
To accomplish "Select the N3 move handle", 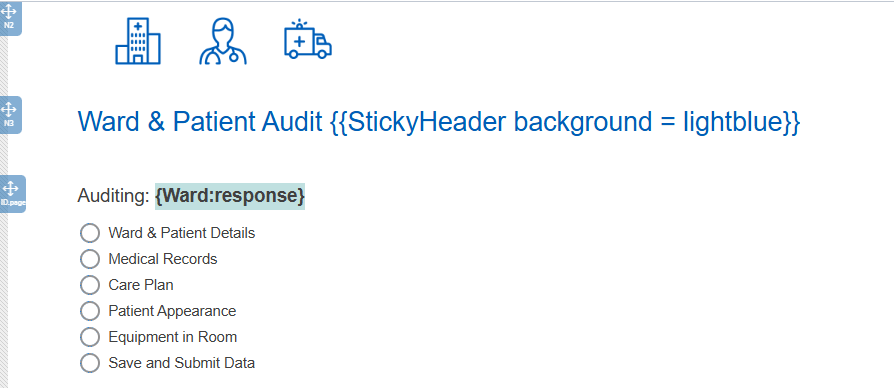I will pyautogui.click(x=10, y=115).
